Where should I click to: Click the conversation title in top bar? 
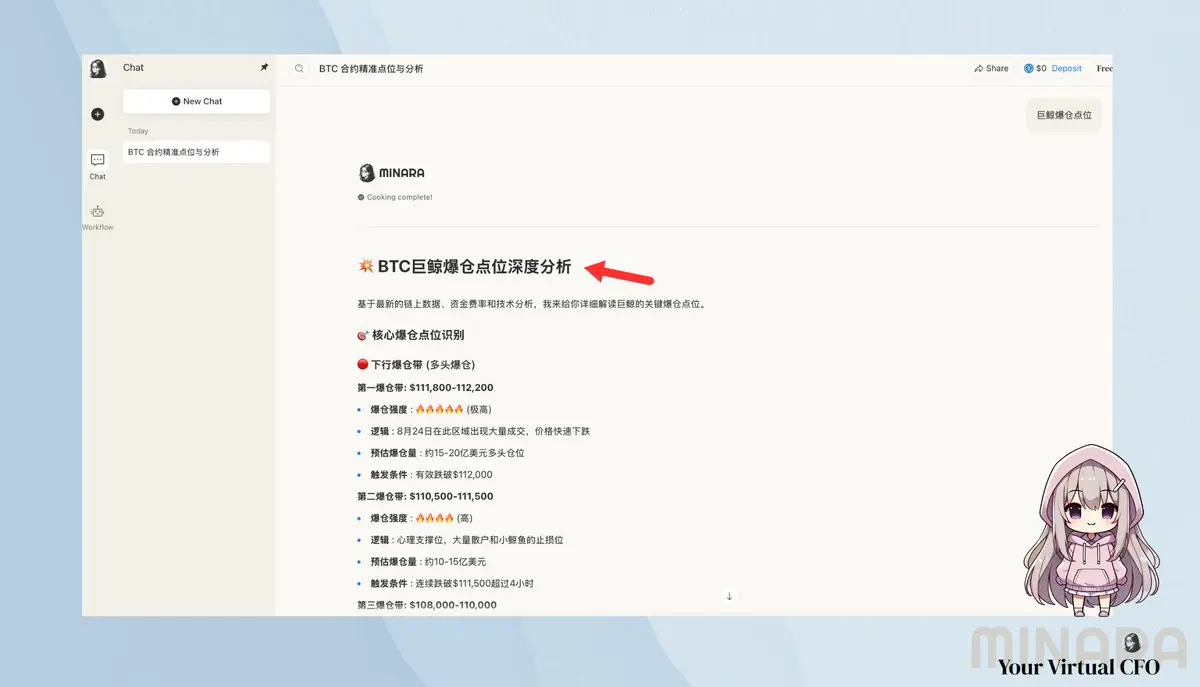pyautogui.click(x=371, y=69)
